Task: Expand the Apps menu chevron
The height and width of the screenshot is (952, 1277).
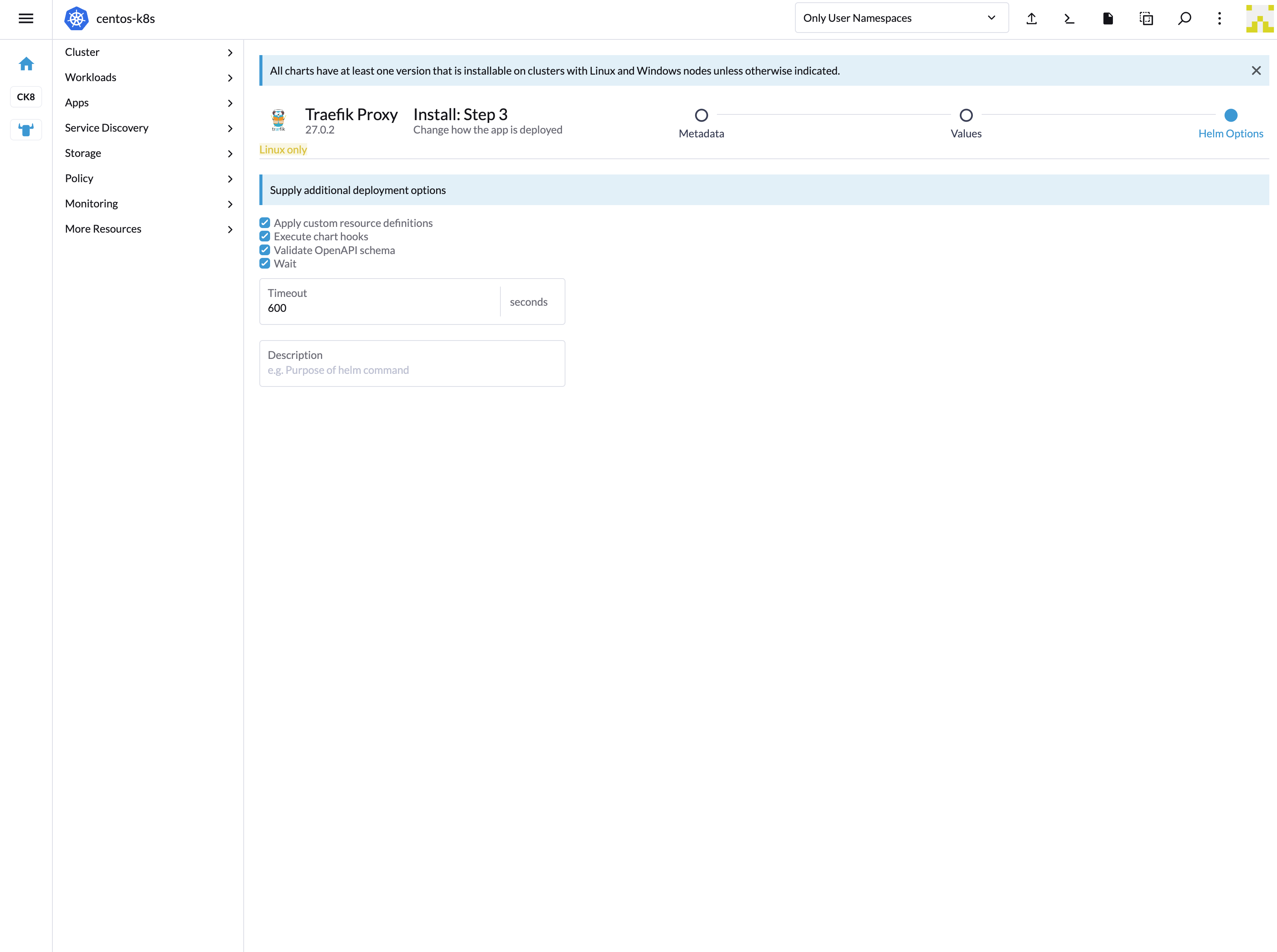Action: point(230,103)
